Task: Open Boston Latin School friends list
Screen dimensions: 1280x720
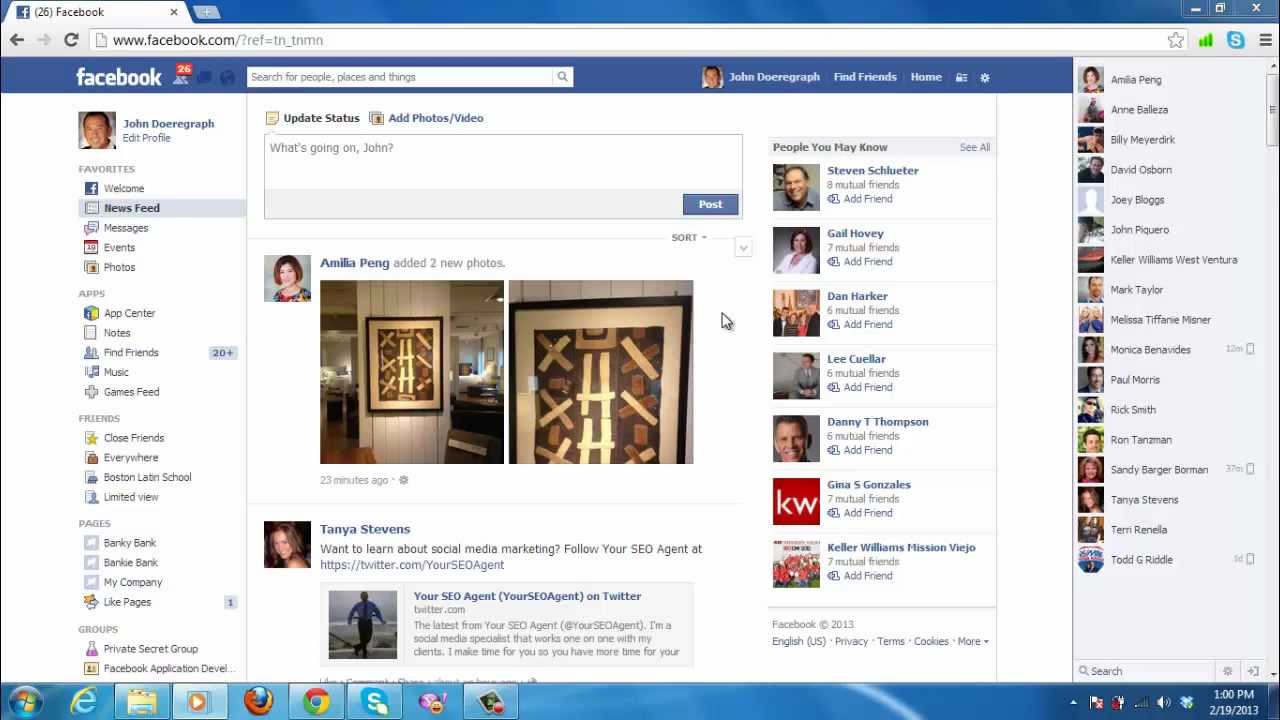Action: (147, 477)
